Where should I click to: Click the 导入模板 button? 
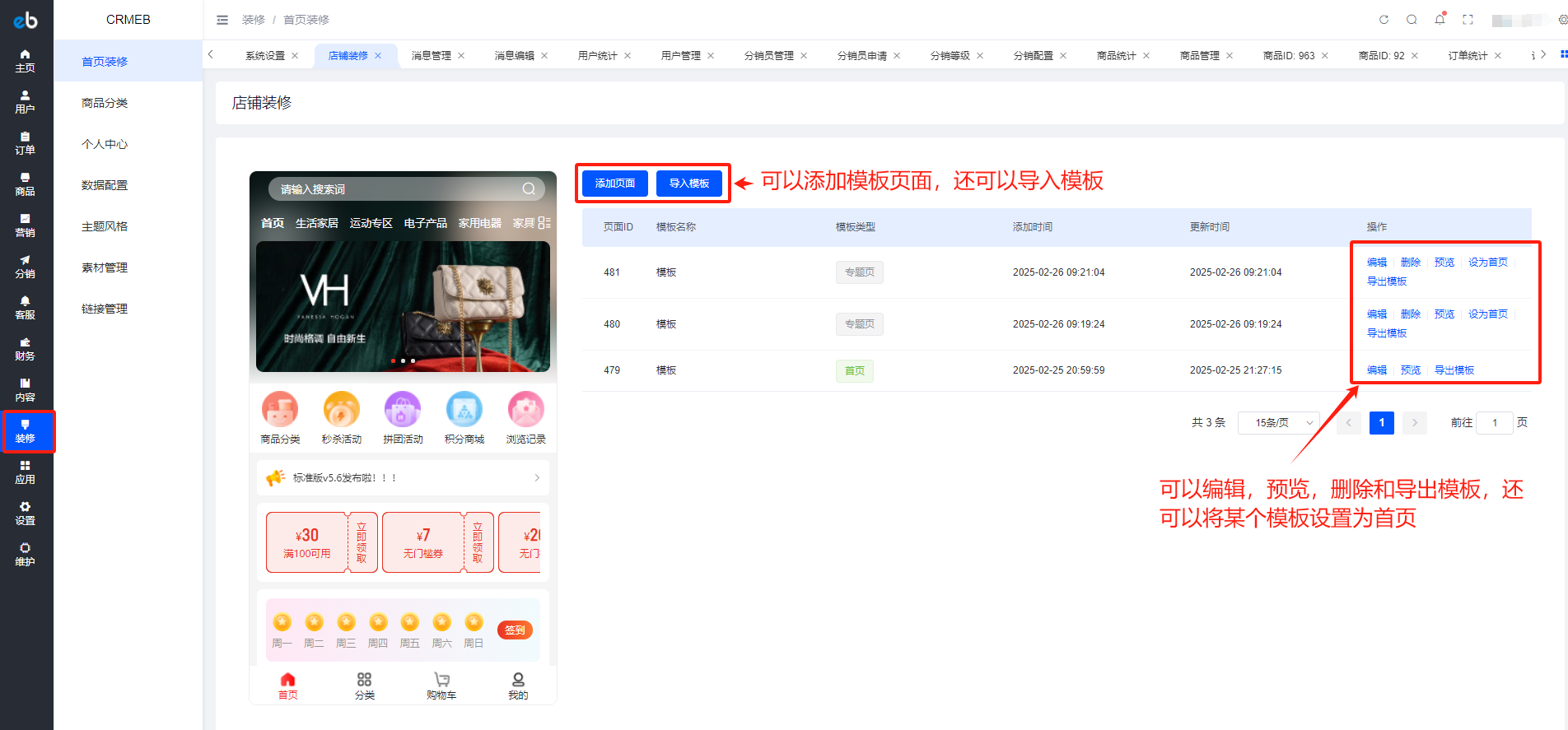689,184
